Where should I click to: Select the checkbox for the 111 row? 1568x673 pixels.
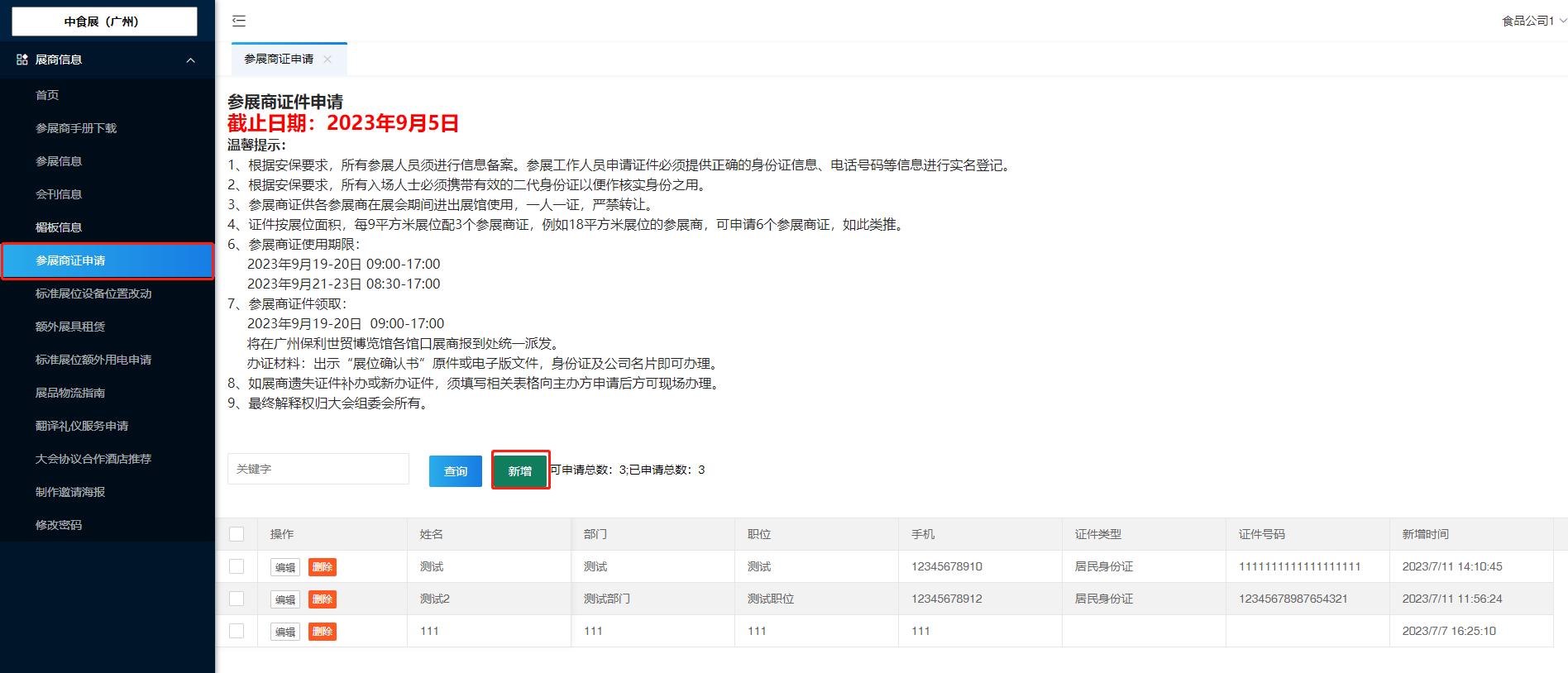point(237,631)
